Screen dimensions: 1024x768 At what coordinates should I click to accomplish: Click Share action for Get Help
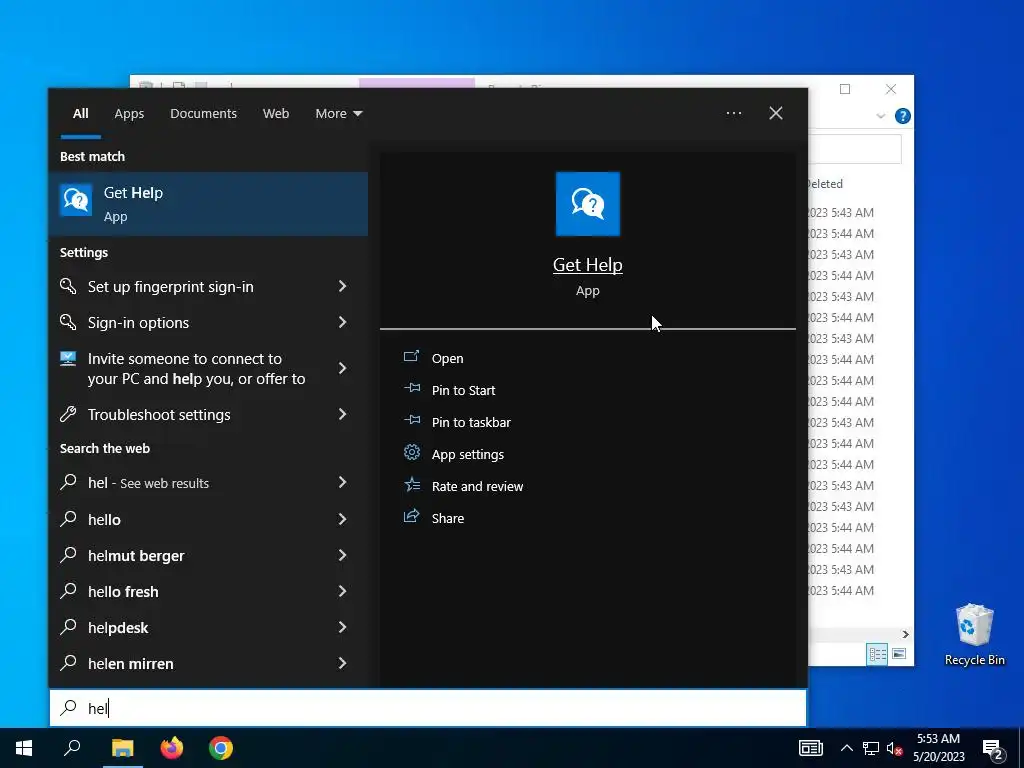(x=448, y=519)
